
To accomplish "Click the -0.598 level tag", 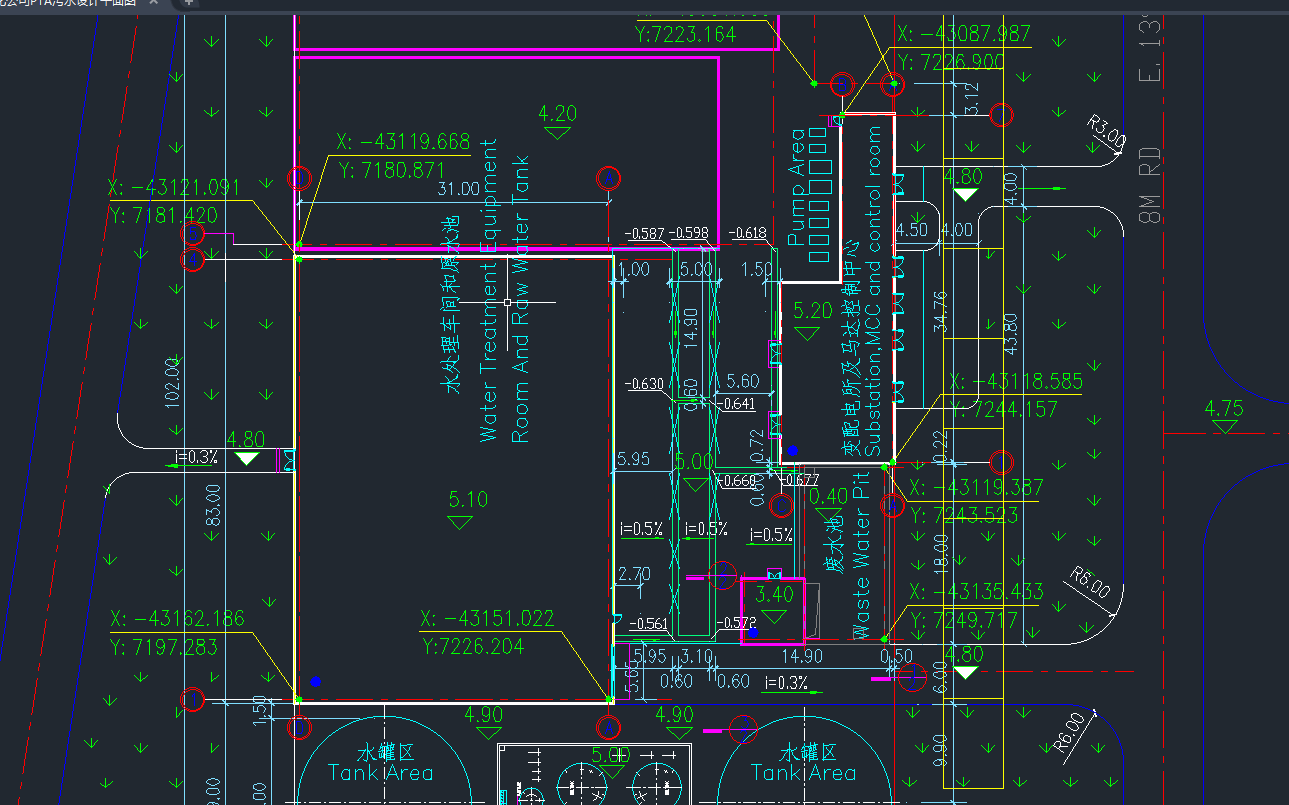I will click(688, 234).
